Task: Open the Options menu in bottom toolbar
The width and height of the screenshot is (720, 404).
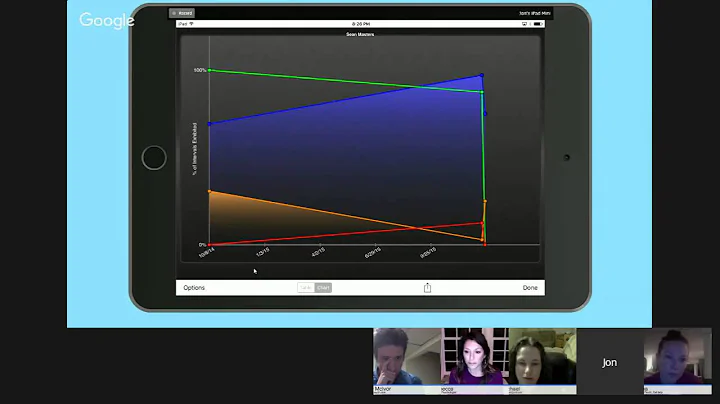Action: [x=194, y=288]
